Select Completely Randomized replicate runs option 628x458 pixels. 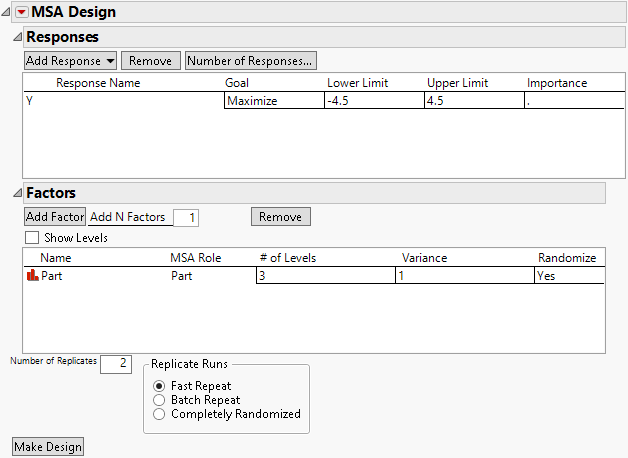[158, 414]
